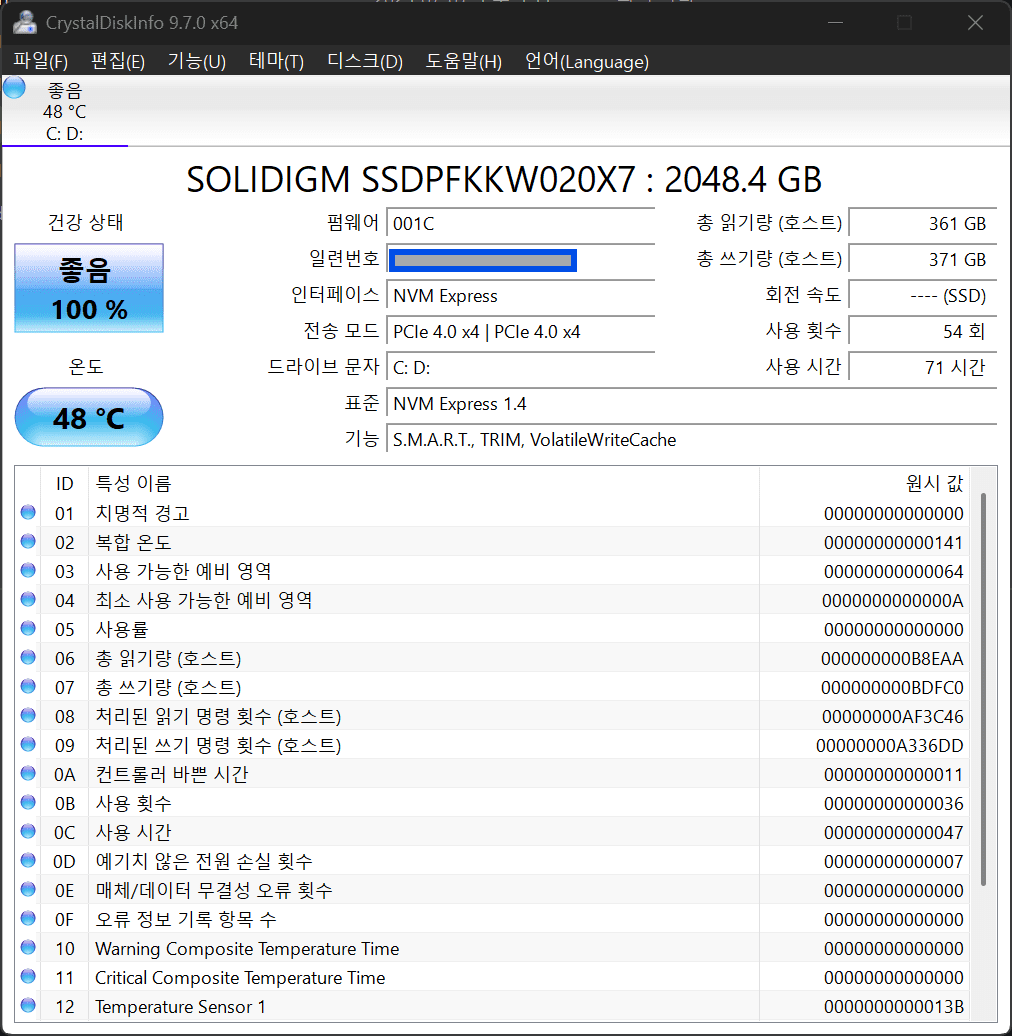Click the CrystalDiskInfo app icon in title bar
1012x1036 pixels.
[25, 22]
